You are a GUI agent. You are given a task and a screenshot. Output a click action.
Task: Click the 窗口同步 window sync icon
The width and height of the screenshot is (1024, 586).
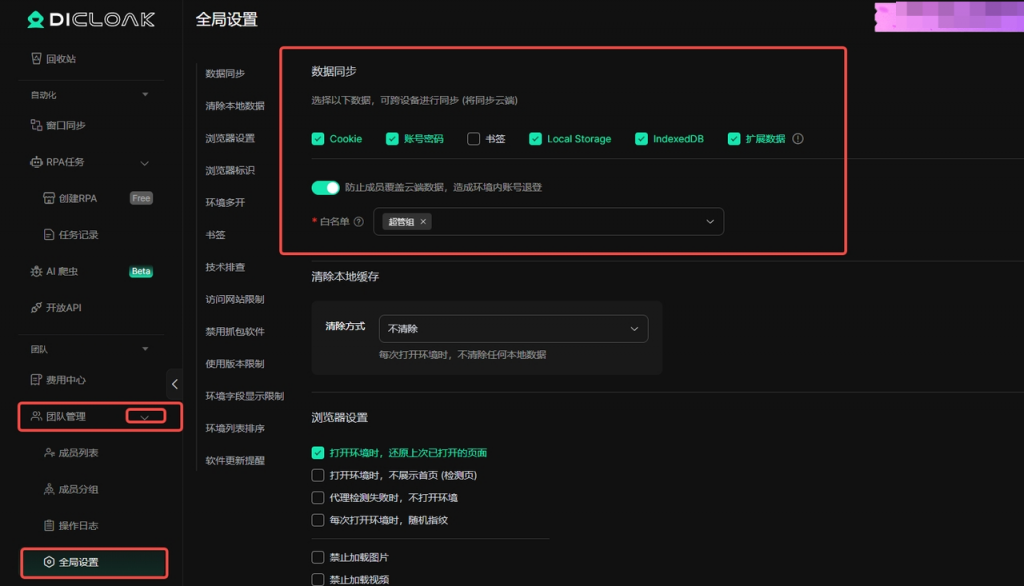(x=36, y=126)
